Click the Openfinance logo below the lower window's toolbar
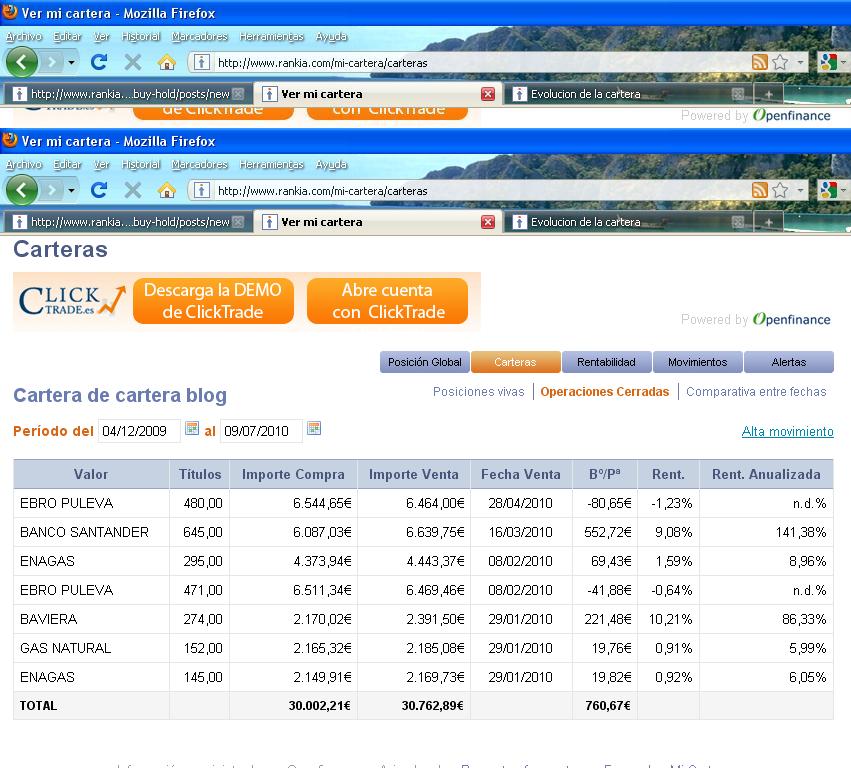Image resolution: width=851 pixels, height=768 pixels. click(x=791, y=319)
